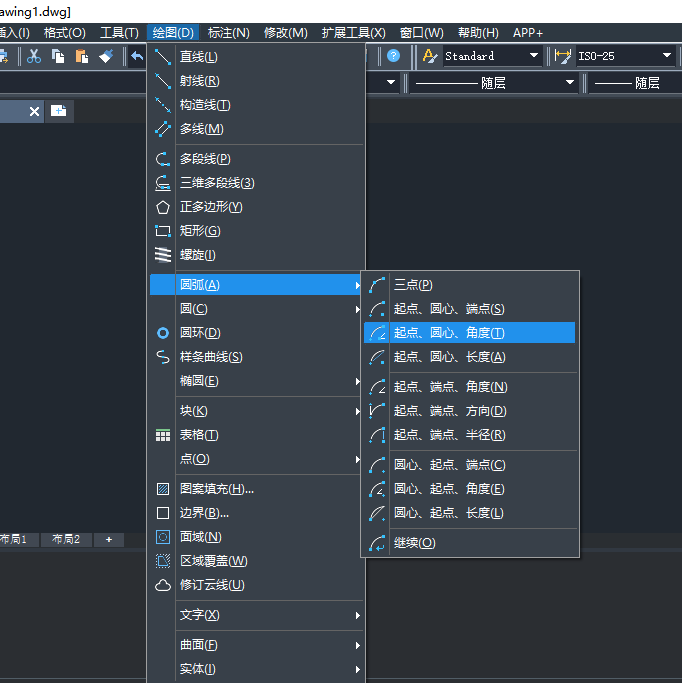Viewport: 683px width, 683px height.
Task: Click the 修订云线(U) revision cloud icon
Action: (163, 585)
